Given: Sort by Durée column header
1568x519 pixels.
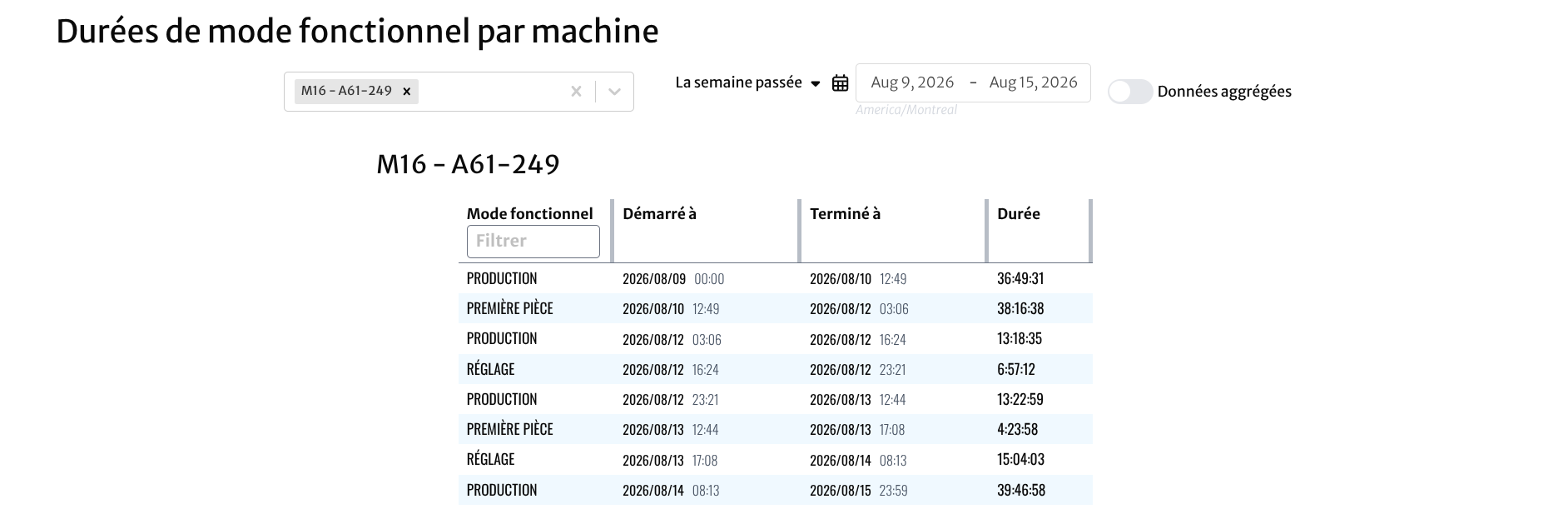Looking at the screenshot, I should pyautogui.click(x=1019, y=214).
